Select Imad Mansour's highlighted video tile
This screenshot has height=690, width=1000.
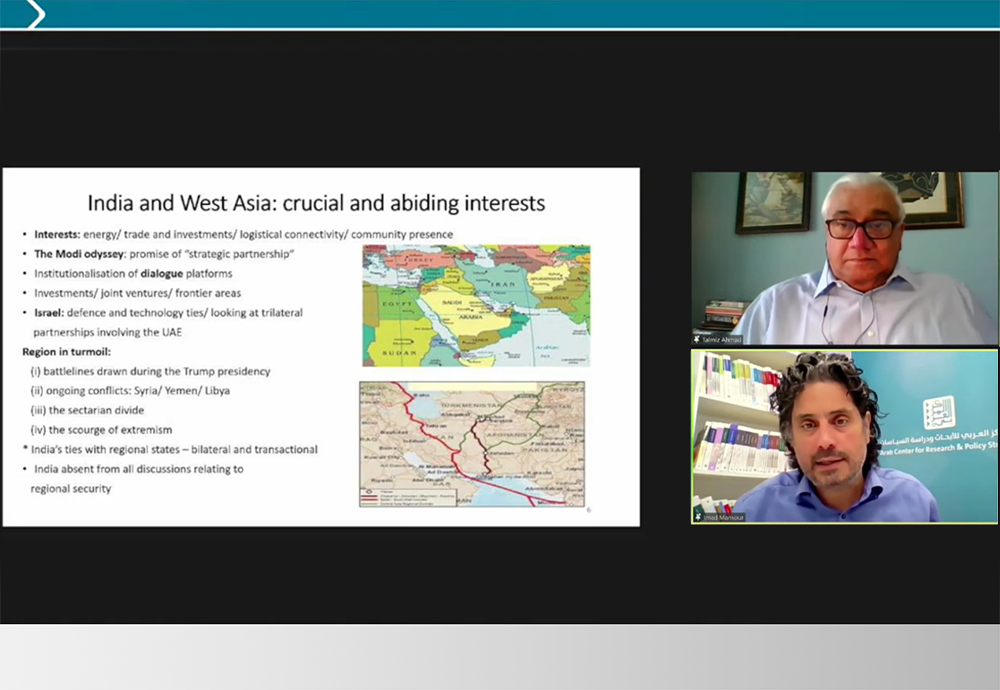click(843, 435)
